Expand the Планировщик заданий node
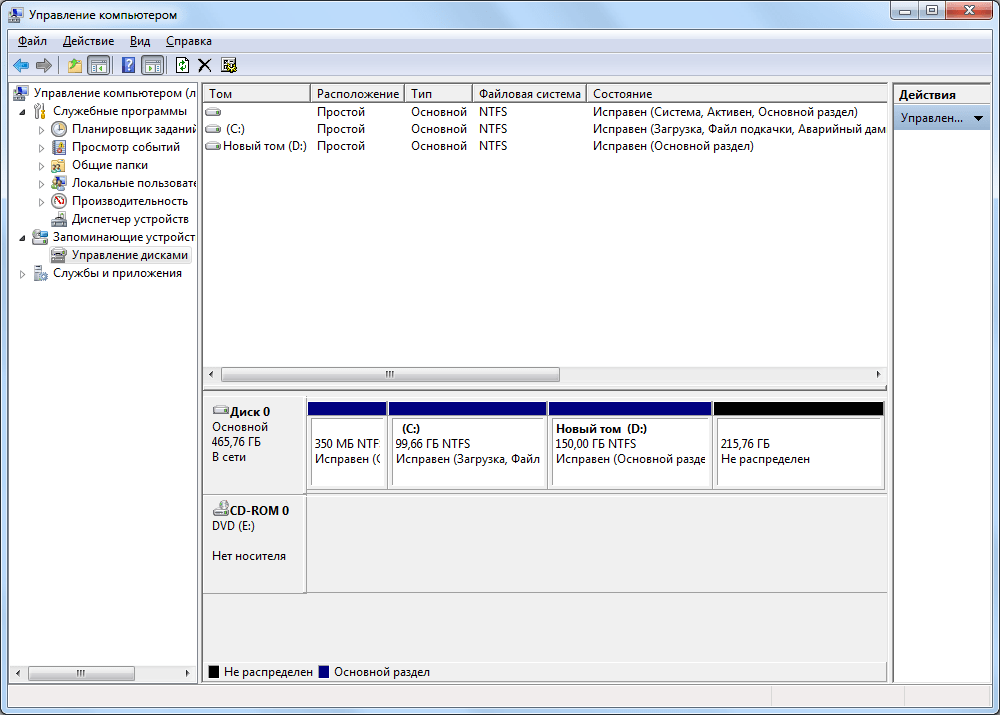The width and height of the screenshot is (1000, 715). tap(41, 130)
